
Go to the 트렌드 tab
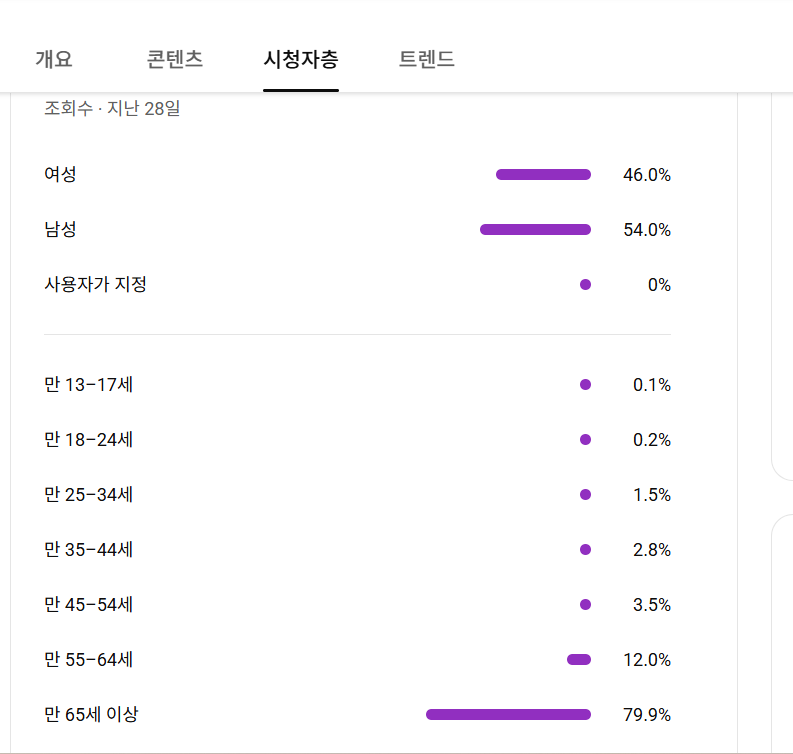pos(427,59)
